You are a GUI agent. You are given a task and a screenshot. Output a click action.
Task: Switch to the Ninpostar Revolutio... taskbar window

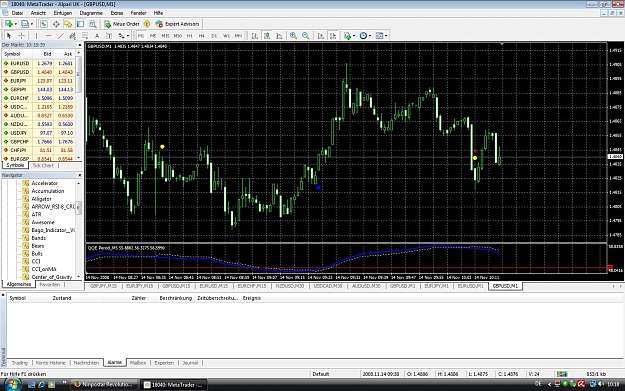104,385
